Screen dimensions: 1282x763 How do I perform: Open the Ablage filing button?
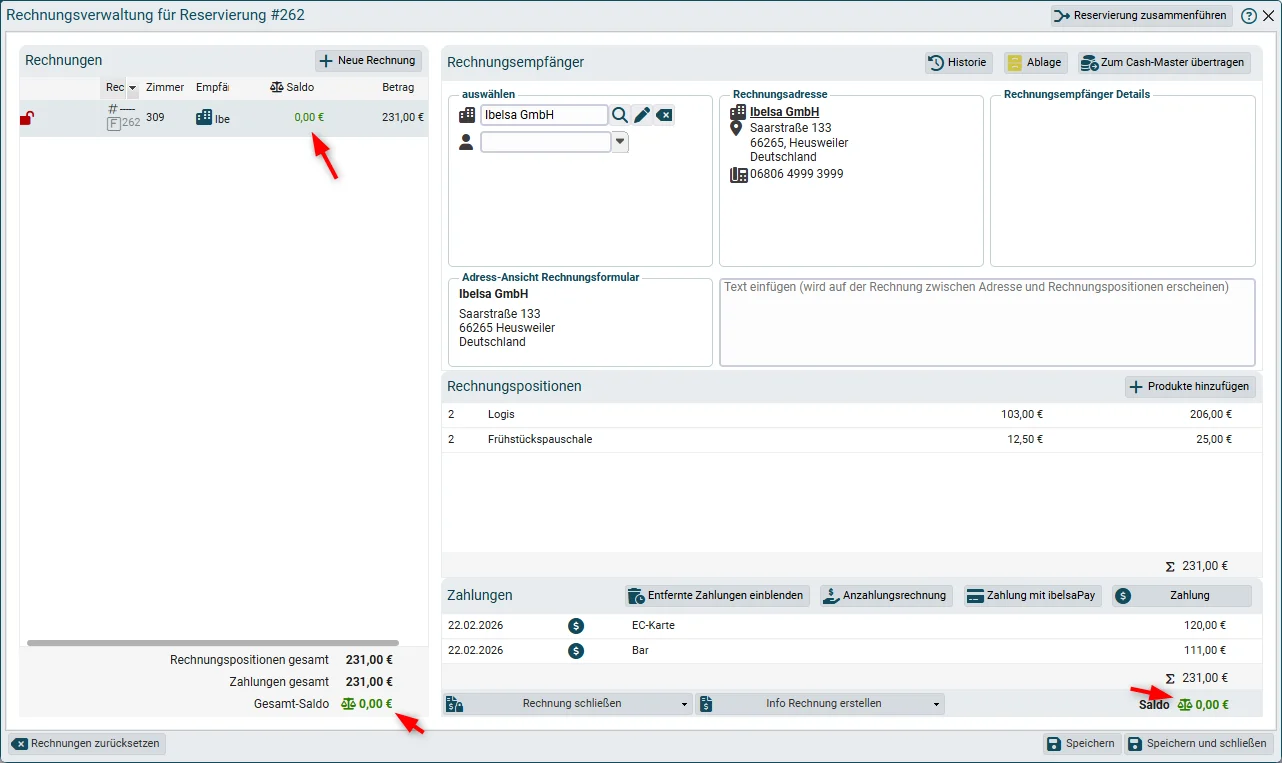tap(1035, 63)
